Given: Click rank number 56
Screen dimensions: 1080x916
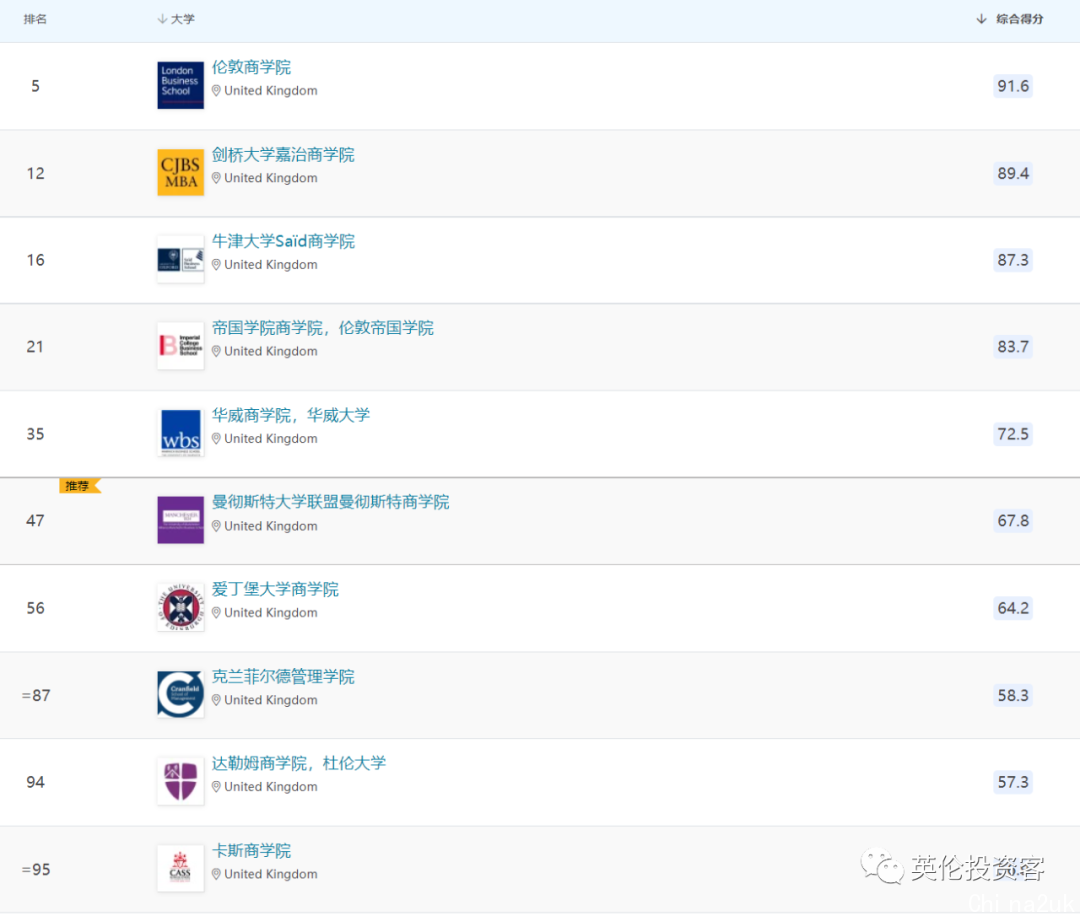Looking at the screenshot, I should pos(36,609).
